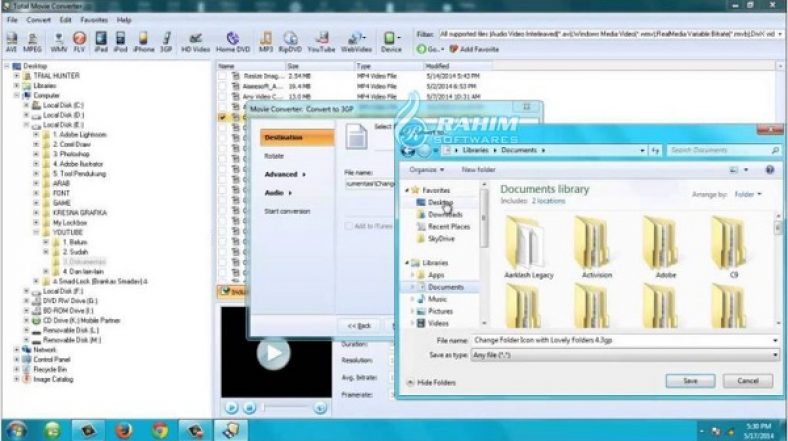Image resolution: width=788 pixels, height=441 pixels.
Task: Open the Convert menu
Action: (38, 20)
